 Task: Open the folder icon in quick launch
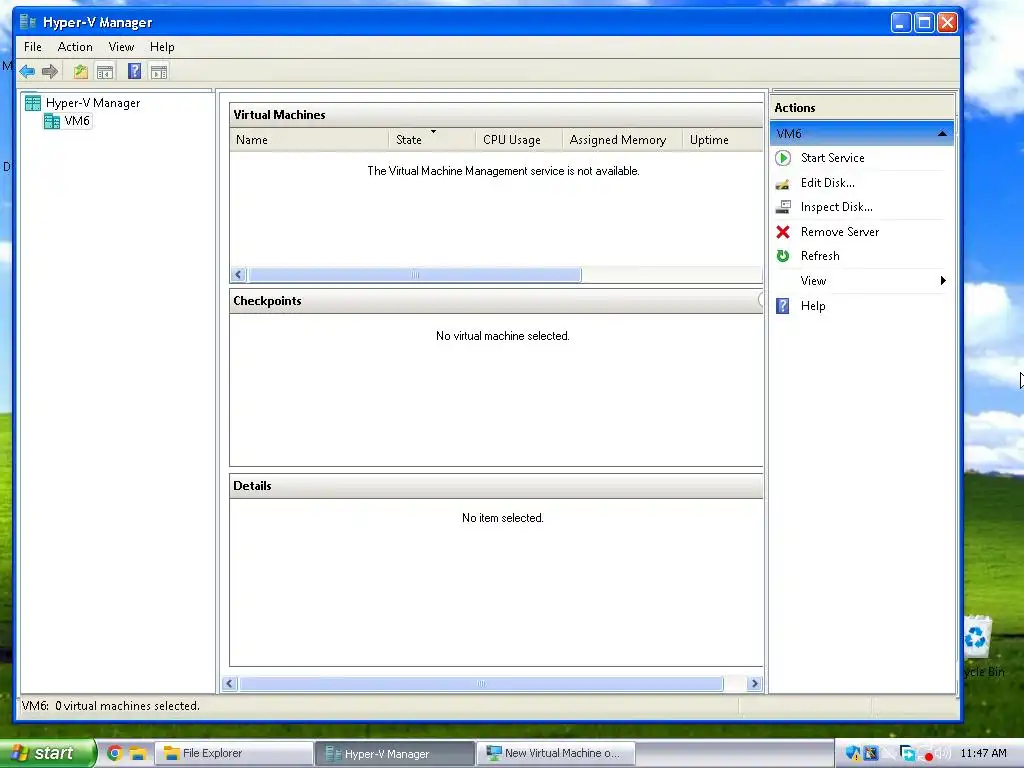[137, 753]
